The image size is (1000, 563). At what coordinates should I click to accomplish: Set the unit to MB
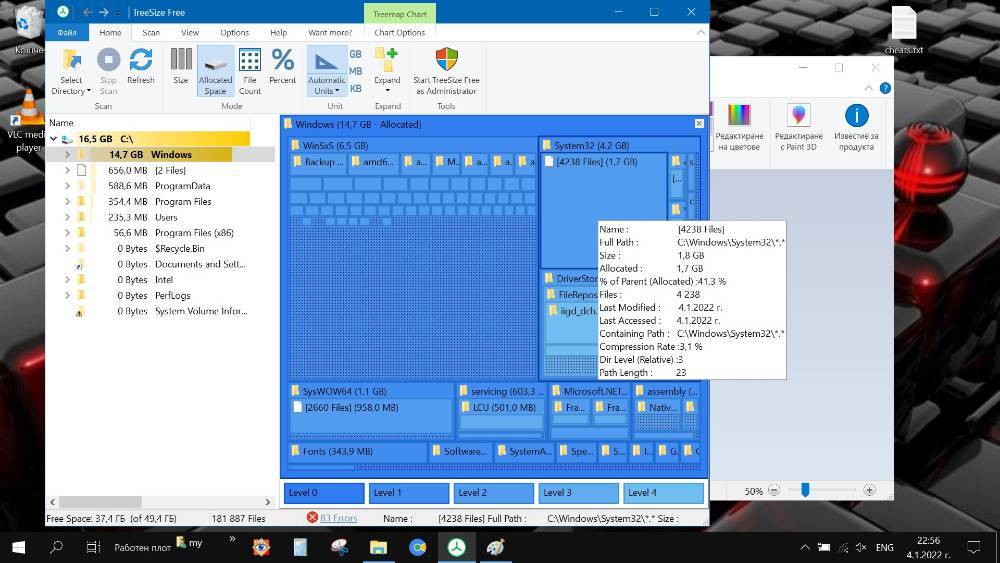[x=356, y=71]
